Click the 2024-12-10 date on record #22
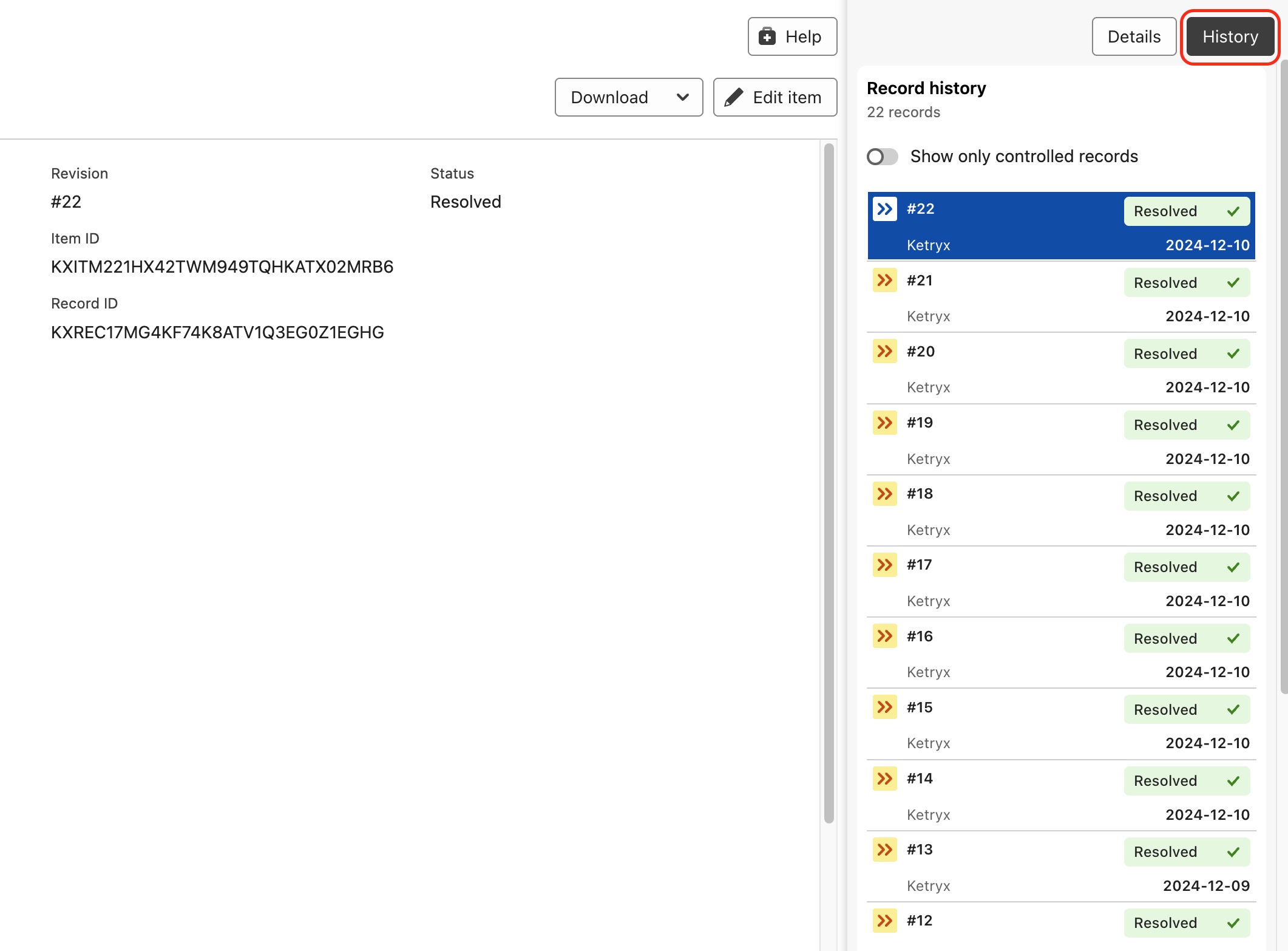 [1207, 245]
